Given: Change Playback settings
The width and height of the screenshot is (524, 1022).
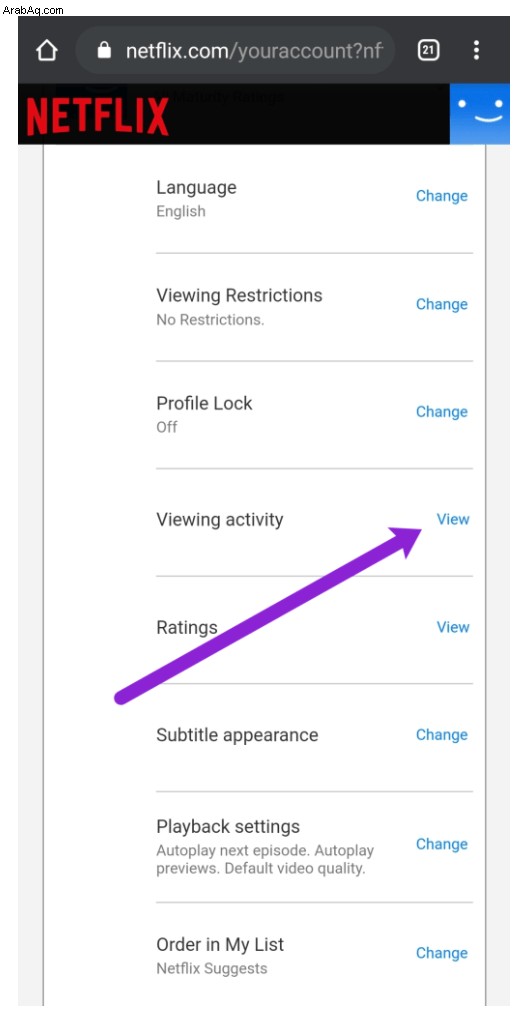Looking at the screenshot, I should 441,844.
